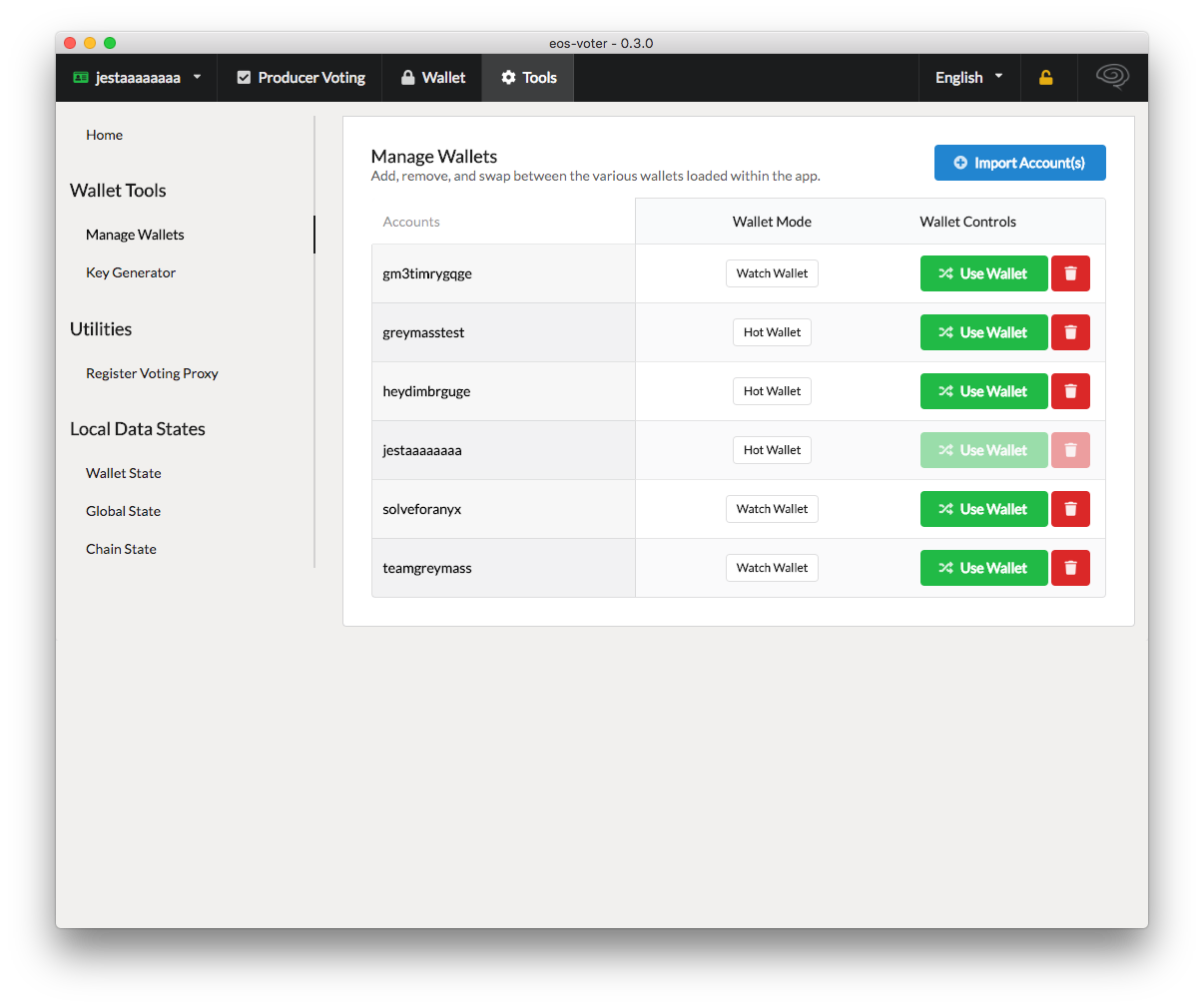Delete the teamgreymass wallet via trash icon

1070,568
